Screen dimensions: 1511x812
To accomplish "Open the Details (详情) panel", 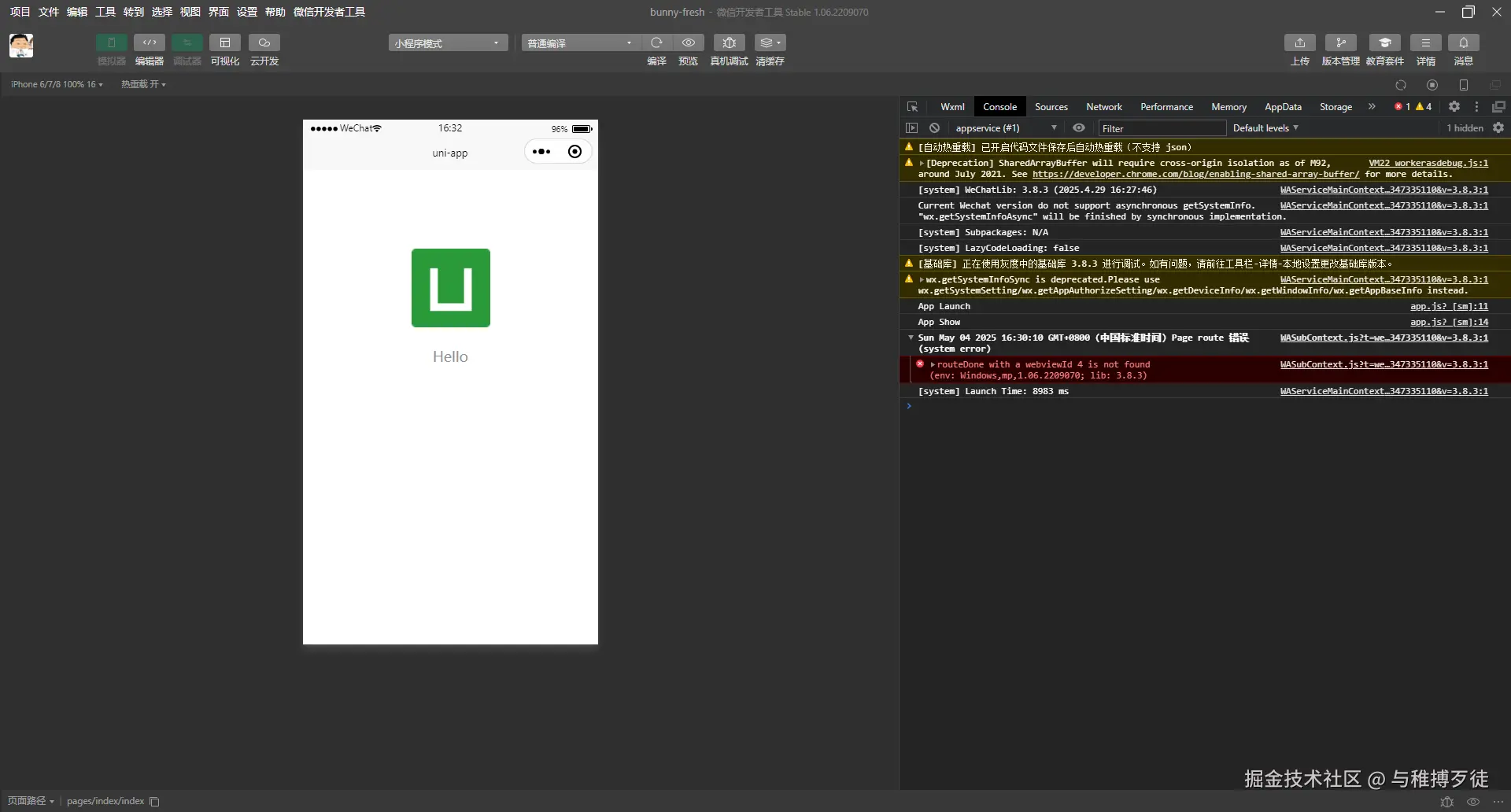I will 1425,43.
